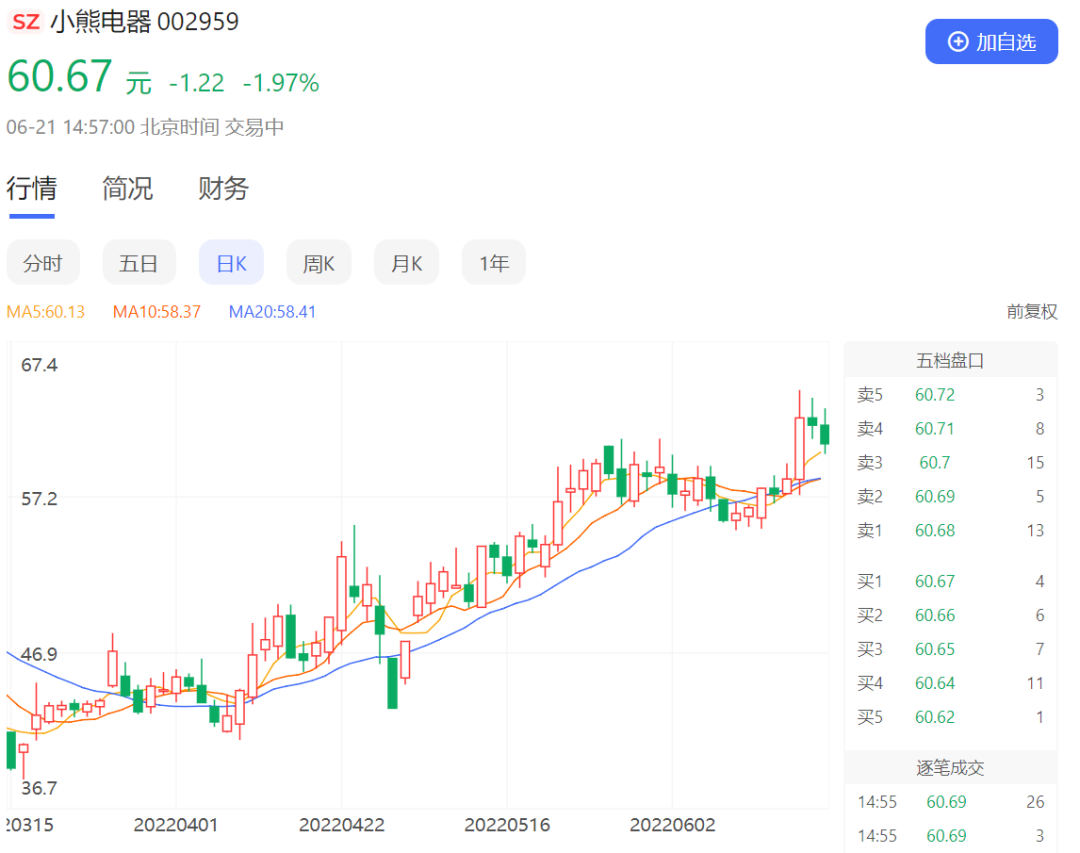Click the -1.97% change value
The image size is (1080, 853).
[x=281, y=83]
